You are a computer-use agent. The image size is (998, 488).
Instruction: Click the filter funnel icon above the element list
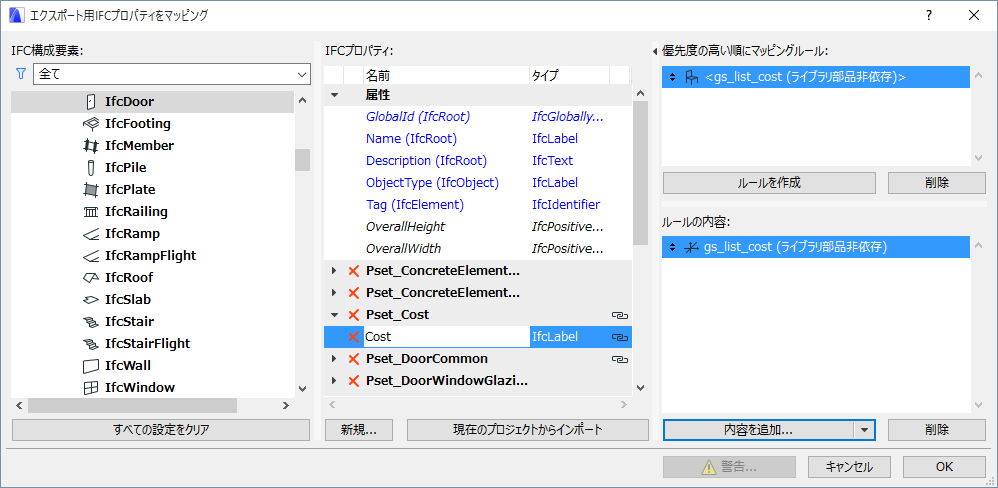click(20, 74)
